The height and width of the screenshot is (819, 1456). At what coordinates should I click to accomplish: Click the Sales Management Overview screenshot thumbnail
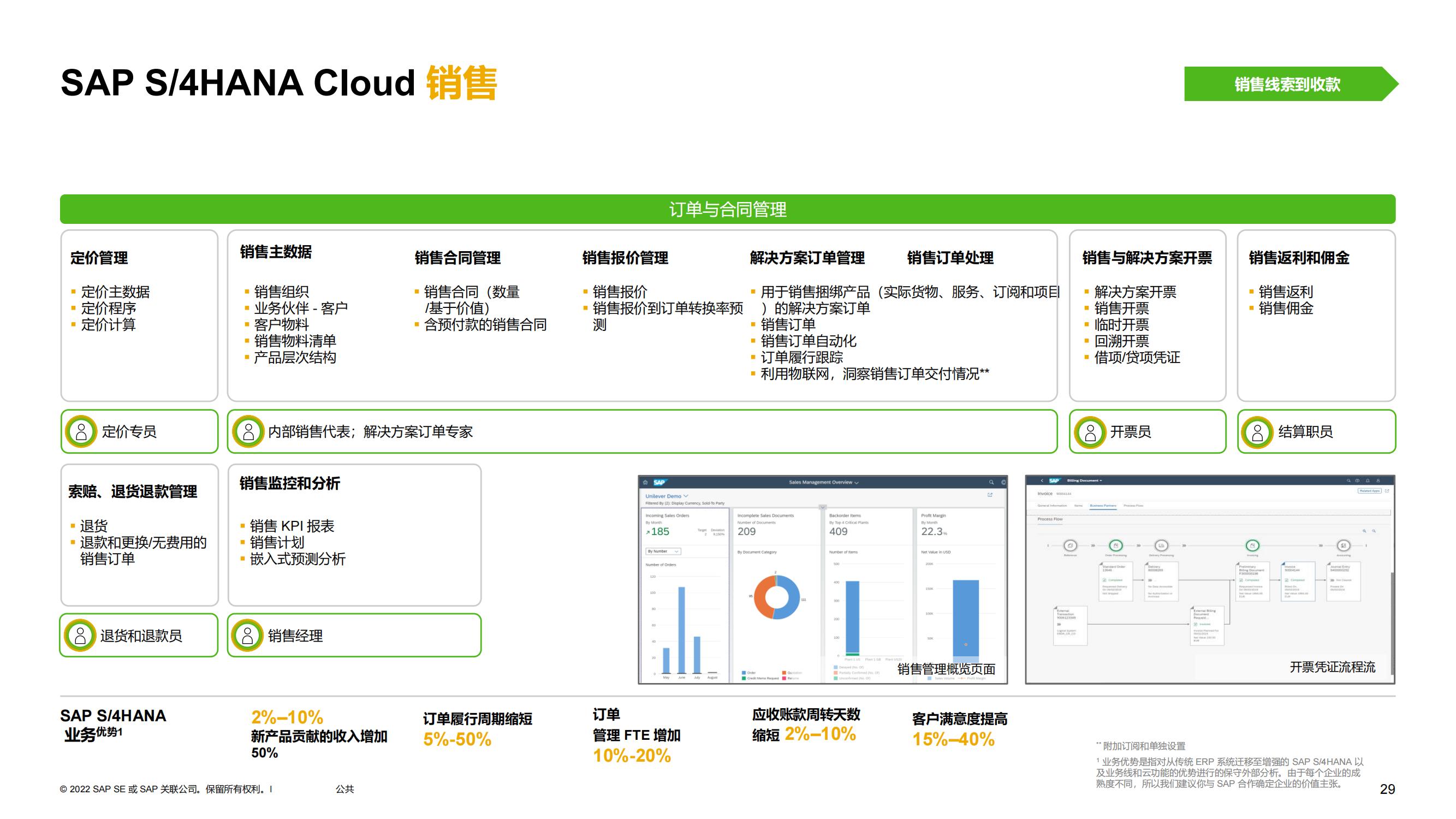(822, 579)
